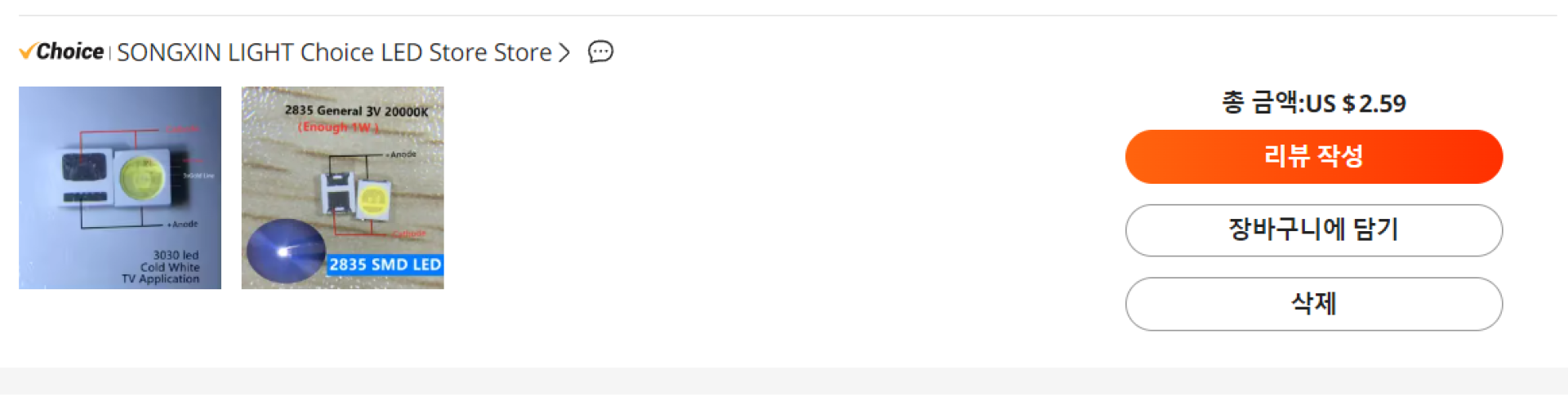Click the red Enough 1W text
Viewport: 1568px width, 419px height.
tap(338, 127)
